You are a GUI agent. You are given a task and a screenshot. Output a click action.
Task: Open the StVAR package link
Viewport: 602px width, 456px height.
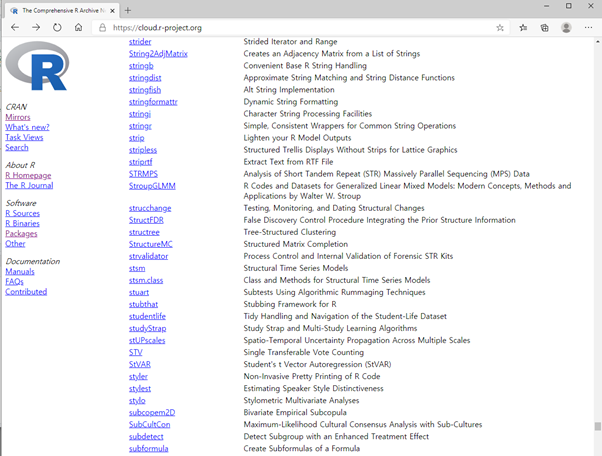[140, 364]
